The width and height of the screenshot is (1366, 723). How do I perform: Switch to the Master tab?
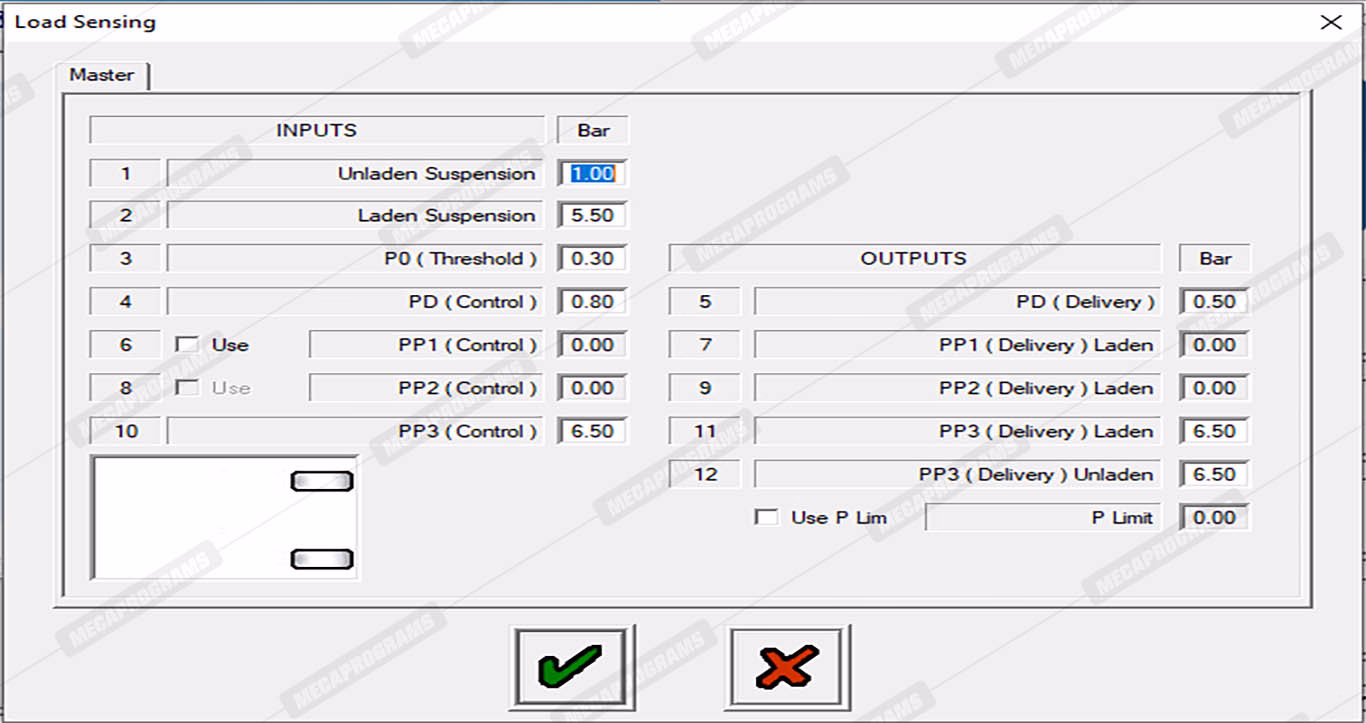tap(102, 75)
